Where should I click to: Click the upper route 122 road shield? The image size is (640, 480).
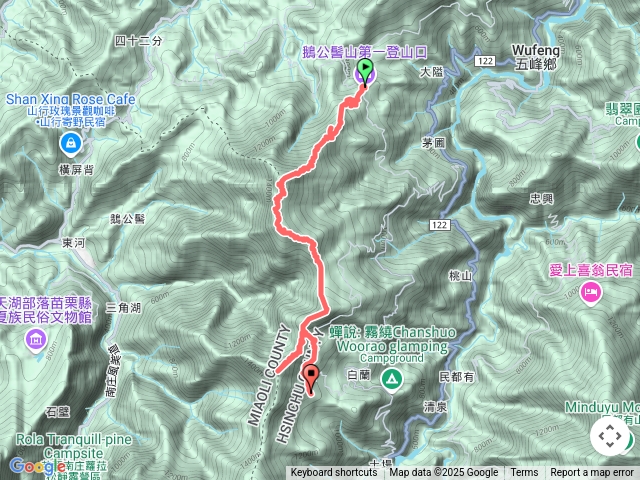[485, 61]
